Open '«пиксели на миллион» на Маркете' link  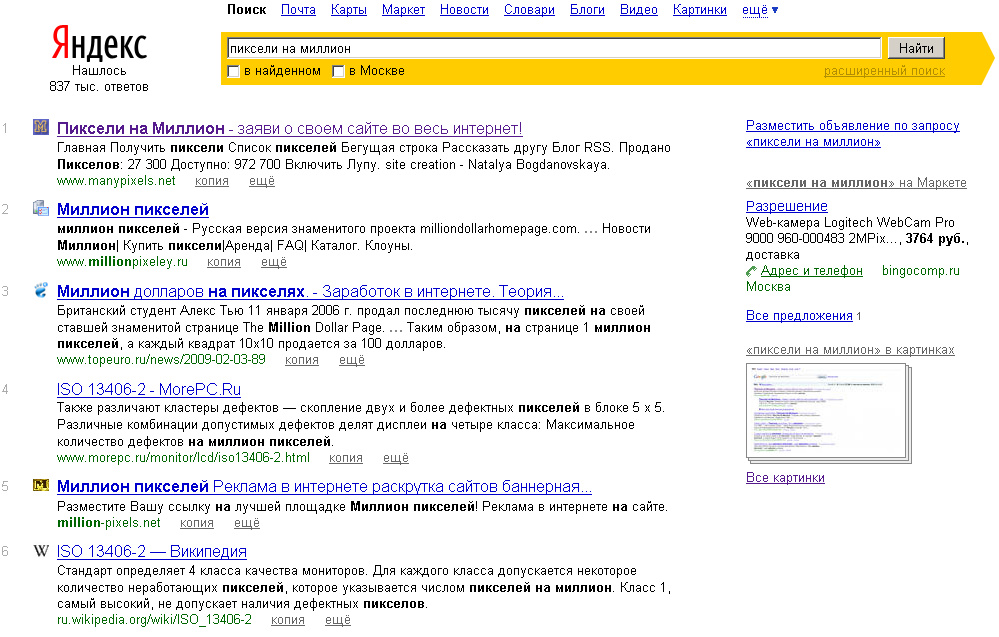[856, 183]
